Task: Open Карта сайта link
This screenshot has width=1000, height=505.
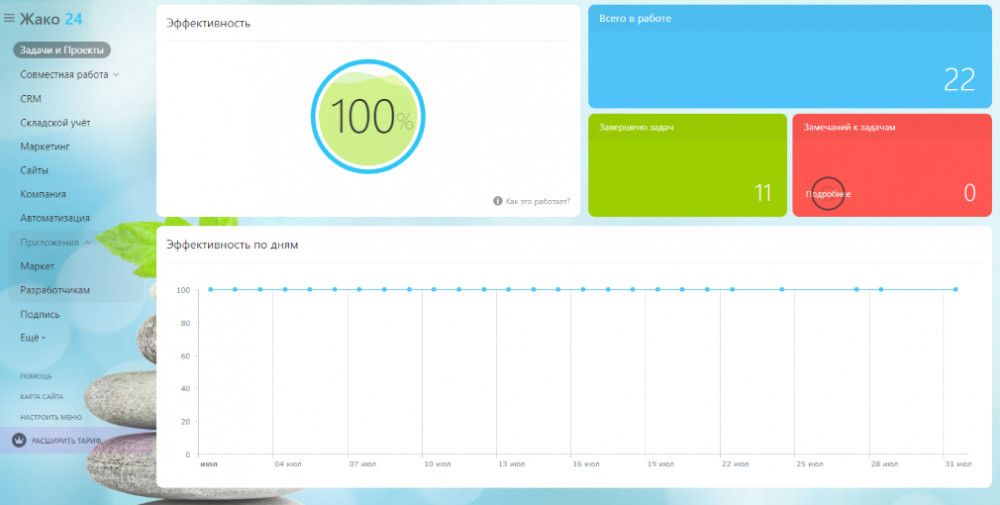Action: click(x=41, y=397)
